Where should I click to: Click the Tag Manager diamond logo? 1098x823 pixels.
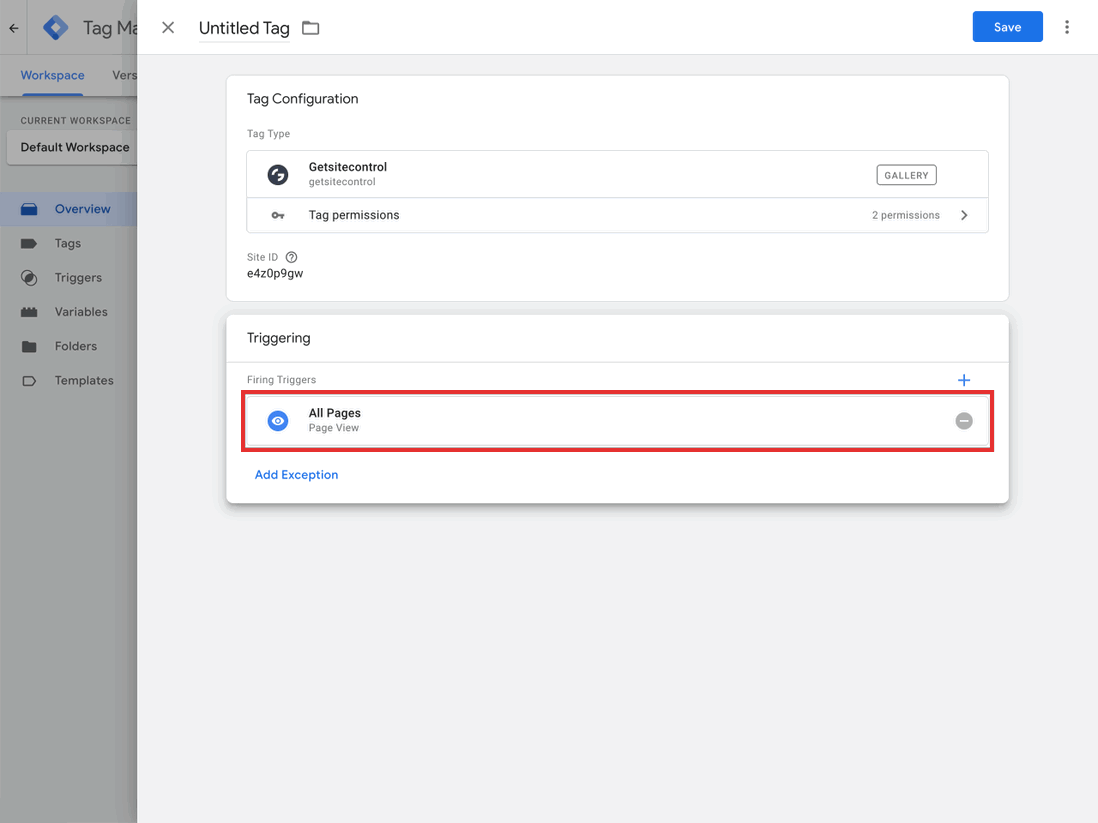coord(54,27)
